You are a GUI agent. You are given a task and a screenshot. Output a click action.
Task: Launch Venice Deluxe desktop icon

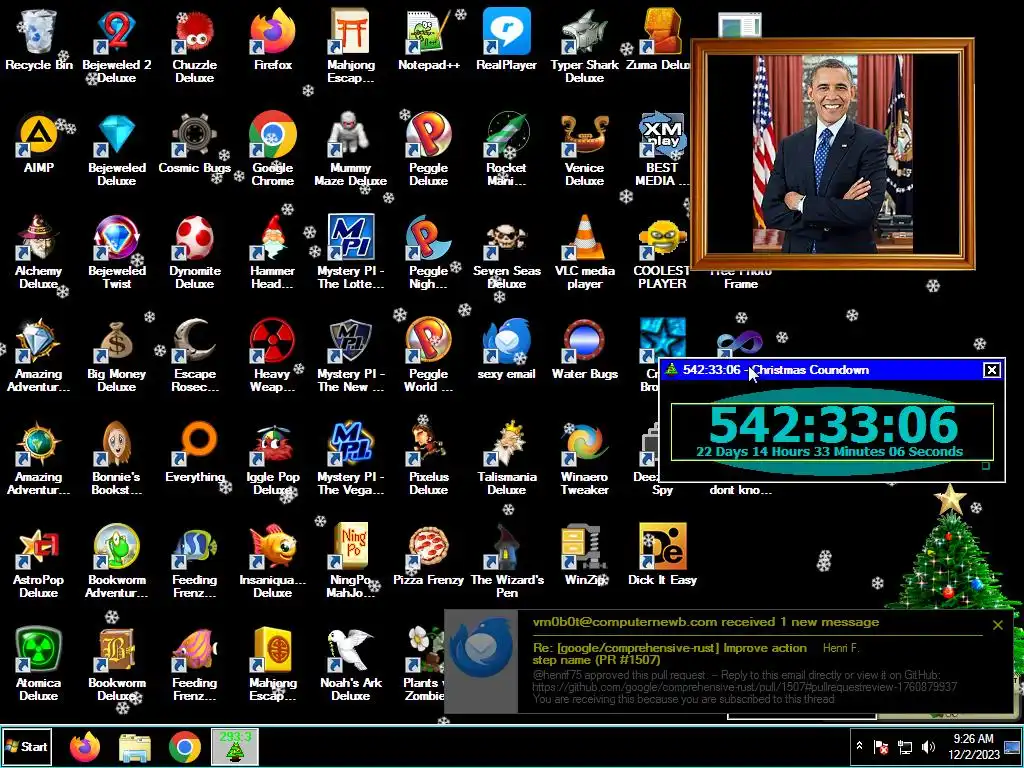(584, 148)
